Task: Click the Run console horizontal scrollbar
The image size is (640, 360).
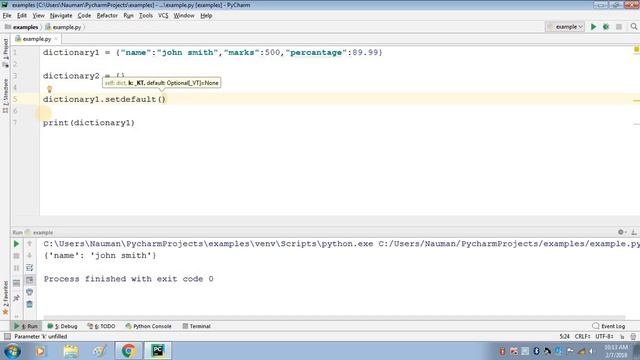Action: tap(334, 317)
